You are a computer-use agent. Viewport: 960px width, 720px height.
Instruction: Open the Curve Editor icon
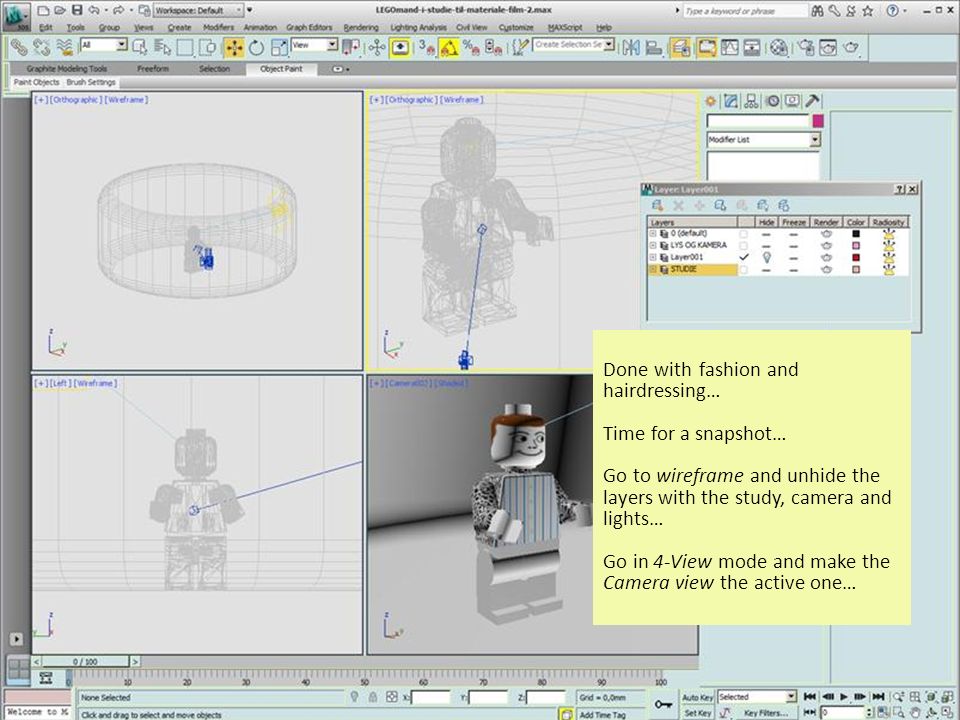729,48
